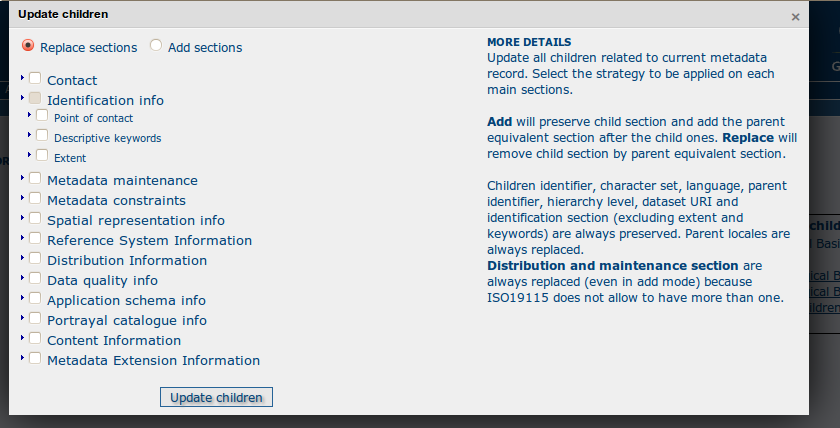Tick the Descriptive keywords checkbox

point(42,136)
